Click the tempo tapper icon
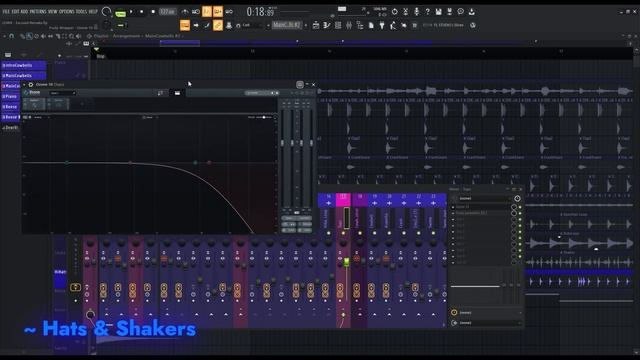640x360 pixels. click(x=393, y=25)
